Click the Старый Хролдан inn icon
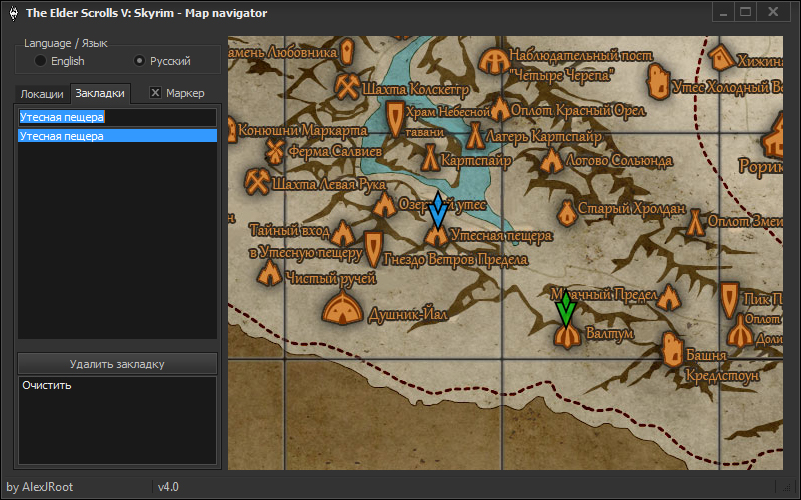 click(566, 212)
